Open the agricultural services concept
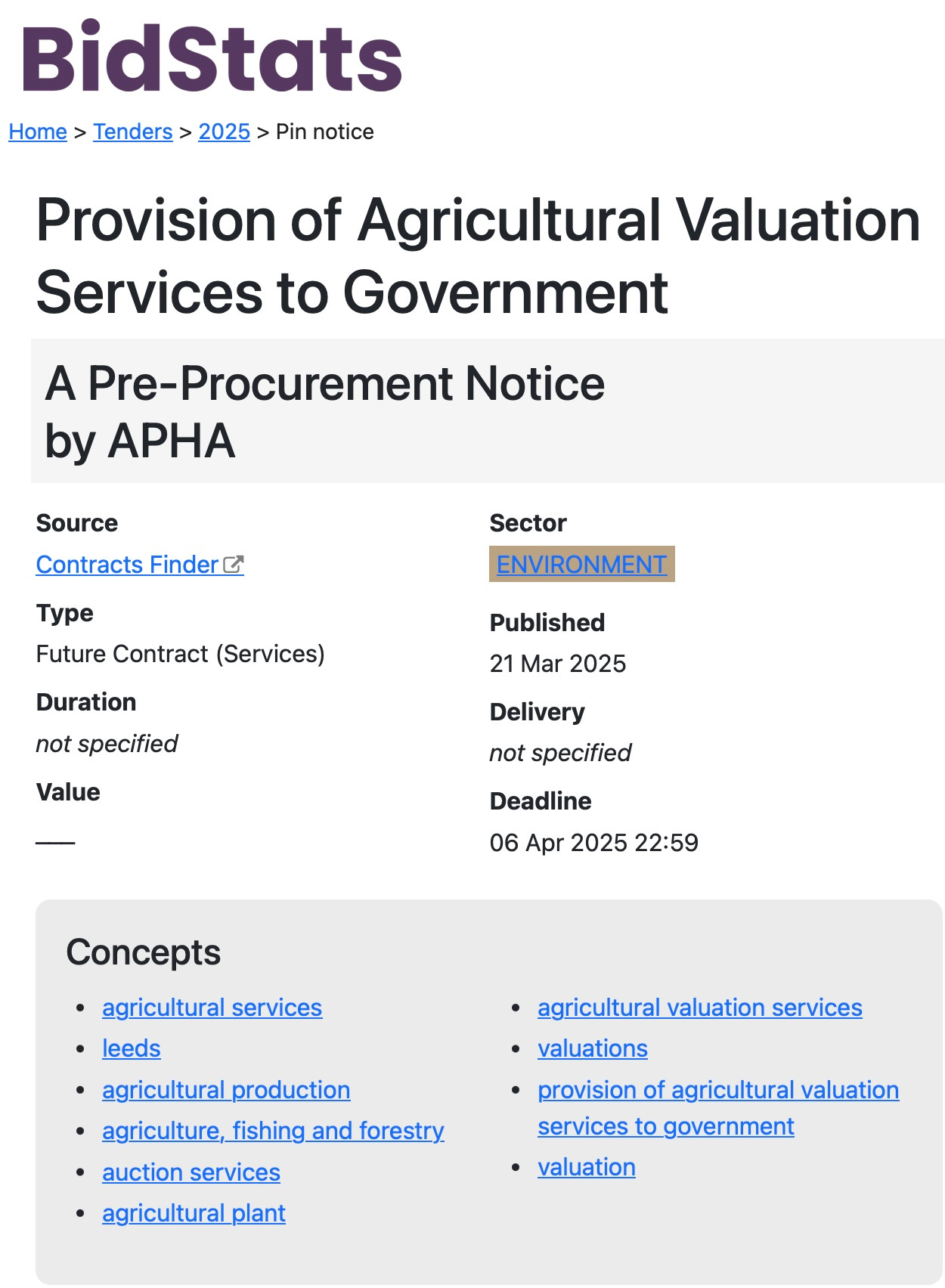The width and height of the screenshot is (945, 1288). 212,1008
